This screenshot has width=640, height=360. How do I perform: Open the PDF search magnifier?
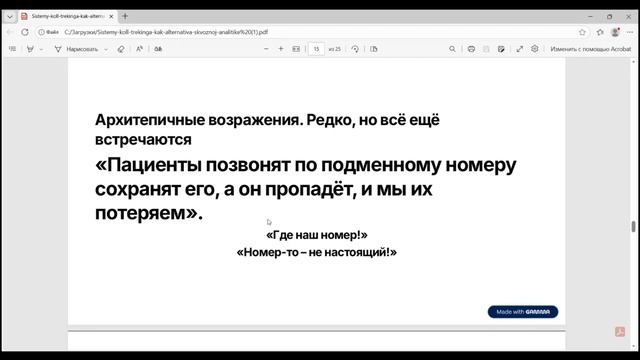452,49
